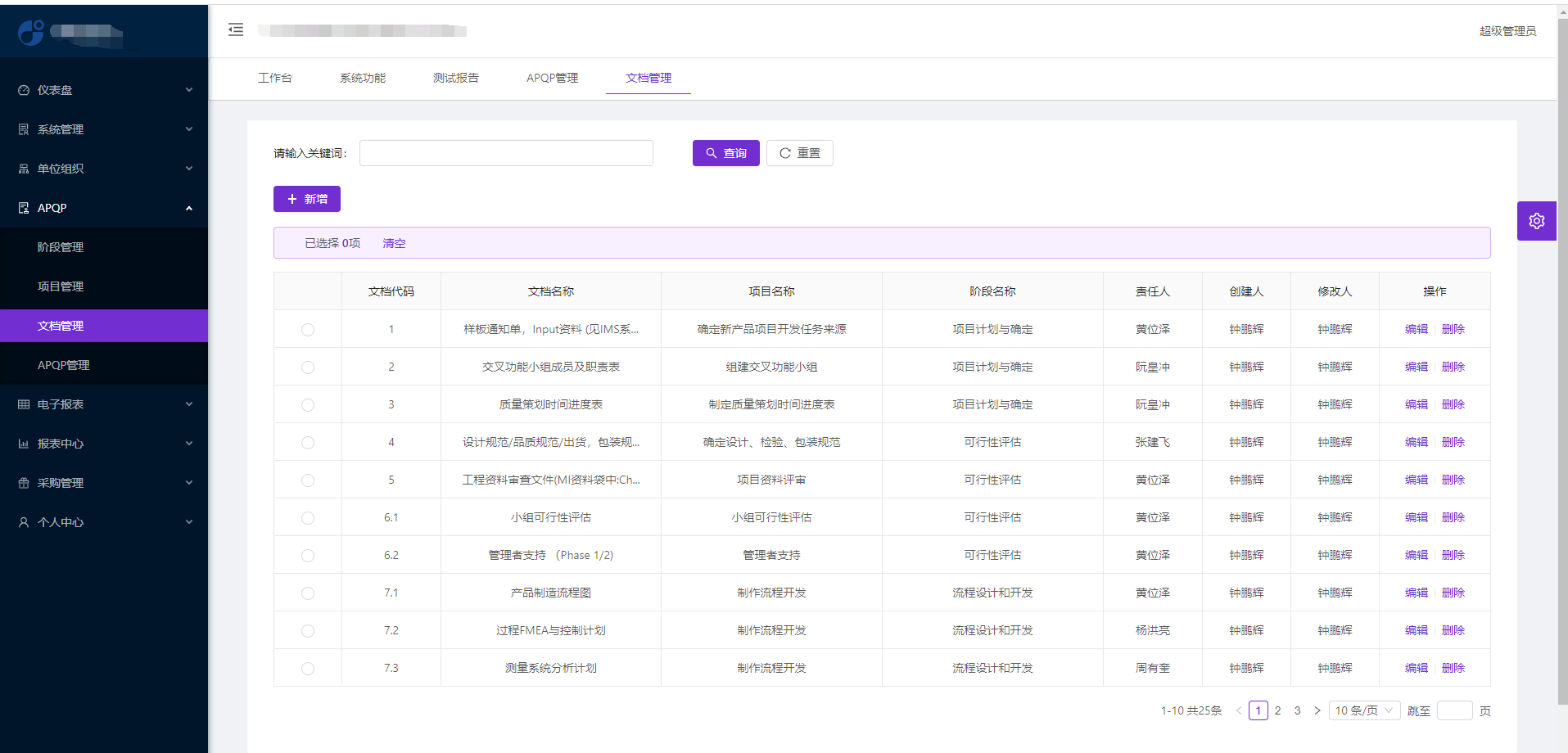Select the 电子报表 sidebar icon
Viewport: 1568px width, 753px height.
point(22,404)
